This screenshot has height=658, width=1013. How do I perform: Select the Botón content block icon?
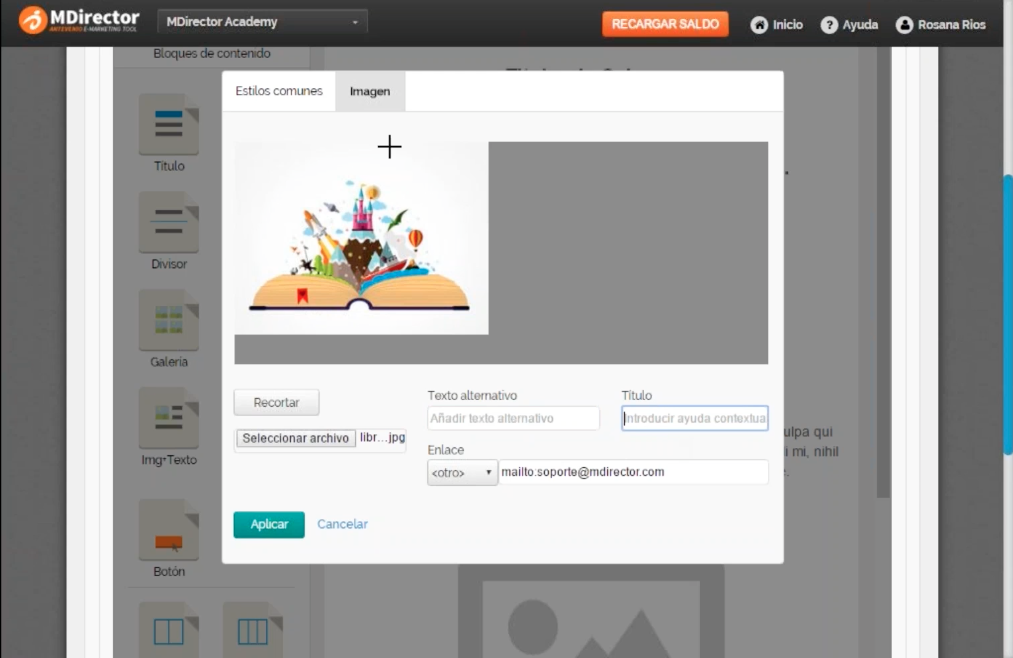click(169, 530)
